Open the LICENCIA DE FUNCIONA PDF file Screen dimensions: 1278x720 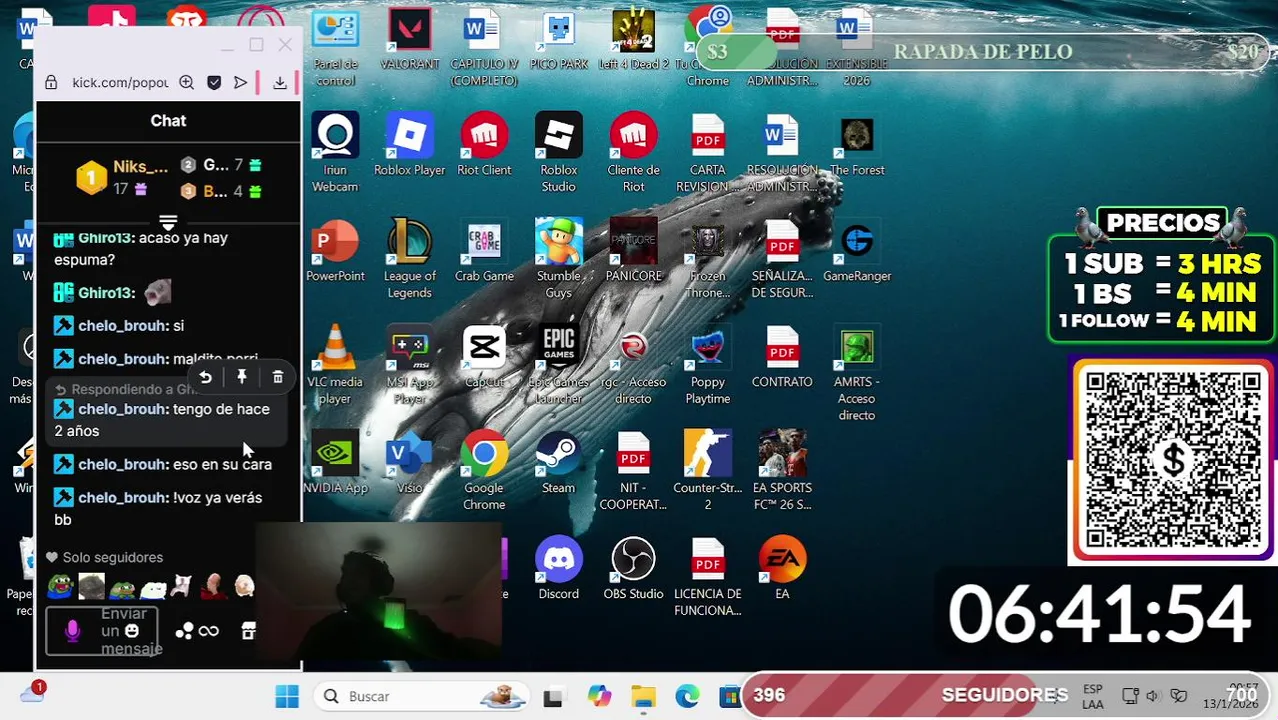point(708,577)
